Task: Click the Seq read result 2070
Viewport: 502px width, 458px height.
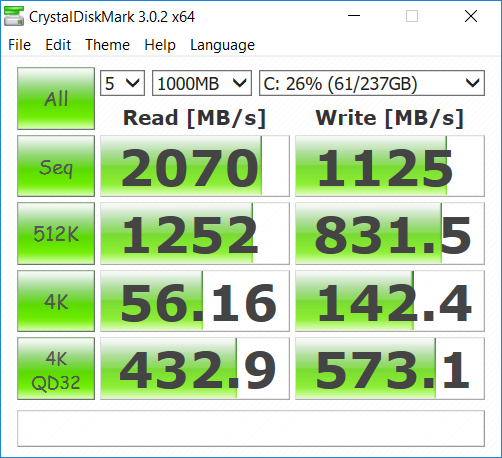Action: [195, 166]
